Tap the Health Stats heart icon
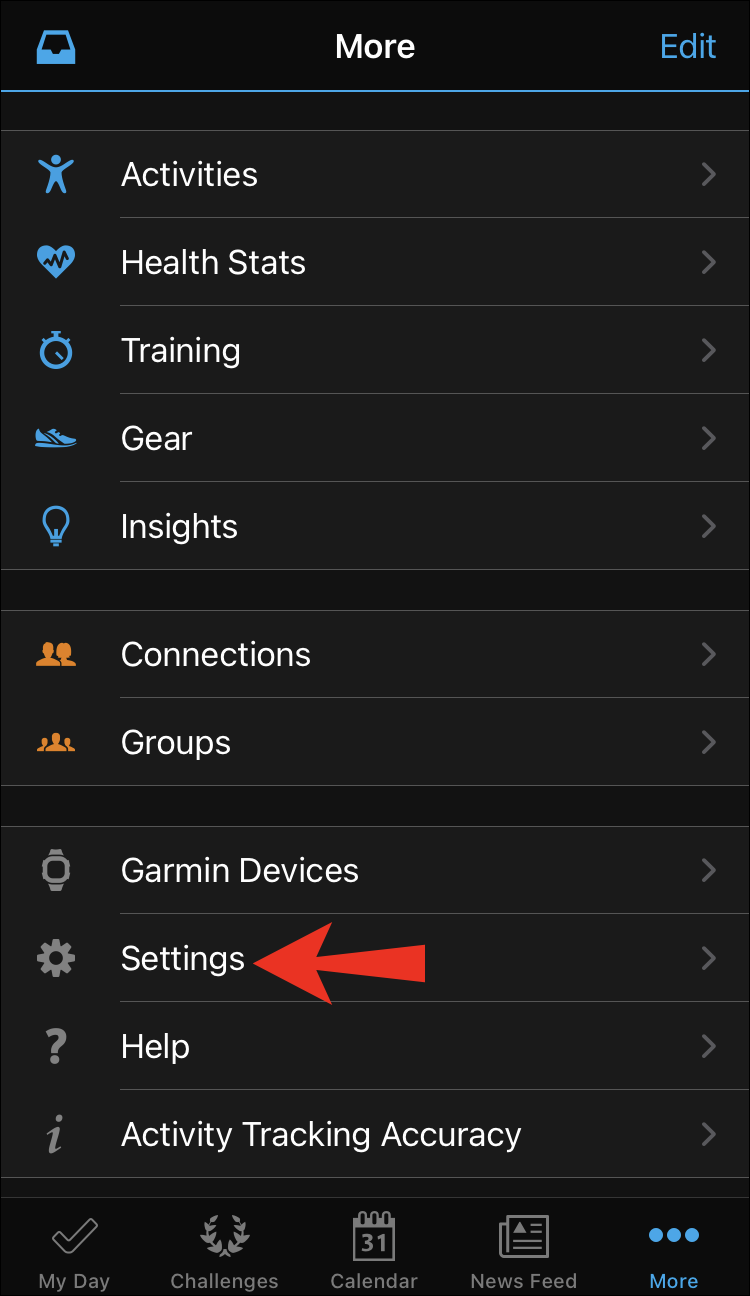The width and height of the screenshot is (750, 1296). point(56,262)
